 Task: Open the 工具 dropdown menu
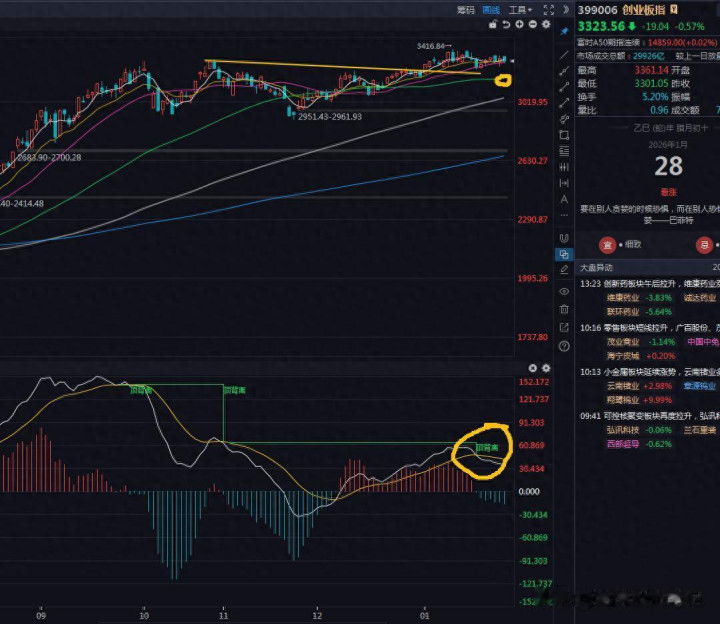(x=519, y=9)
